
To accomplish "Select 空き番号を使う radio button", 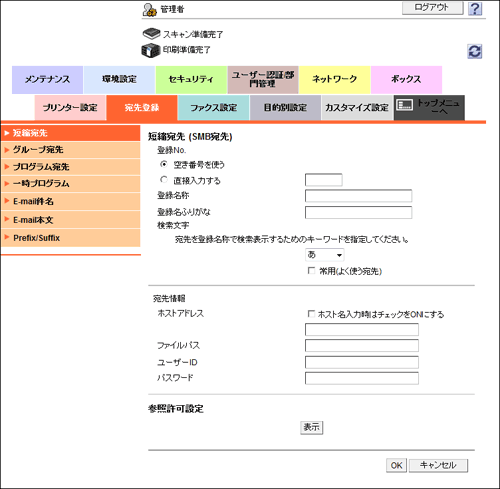I will pos(164,164).
